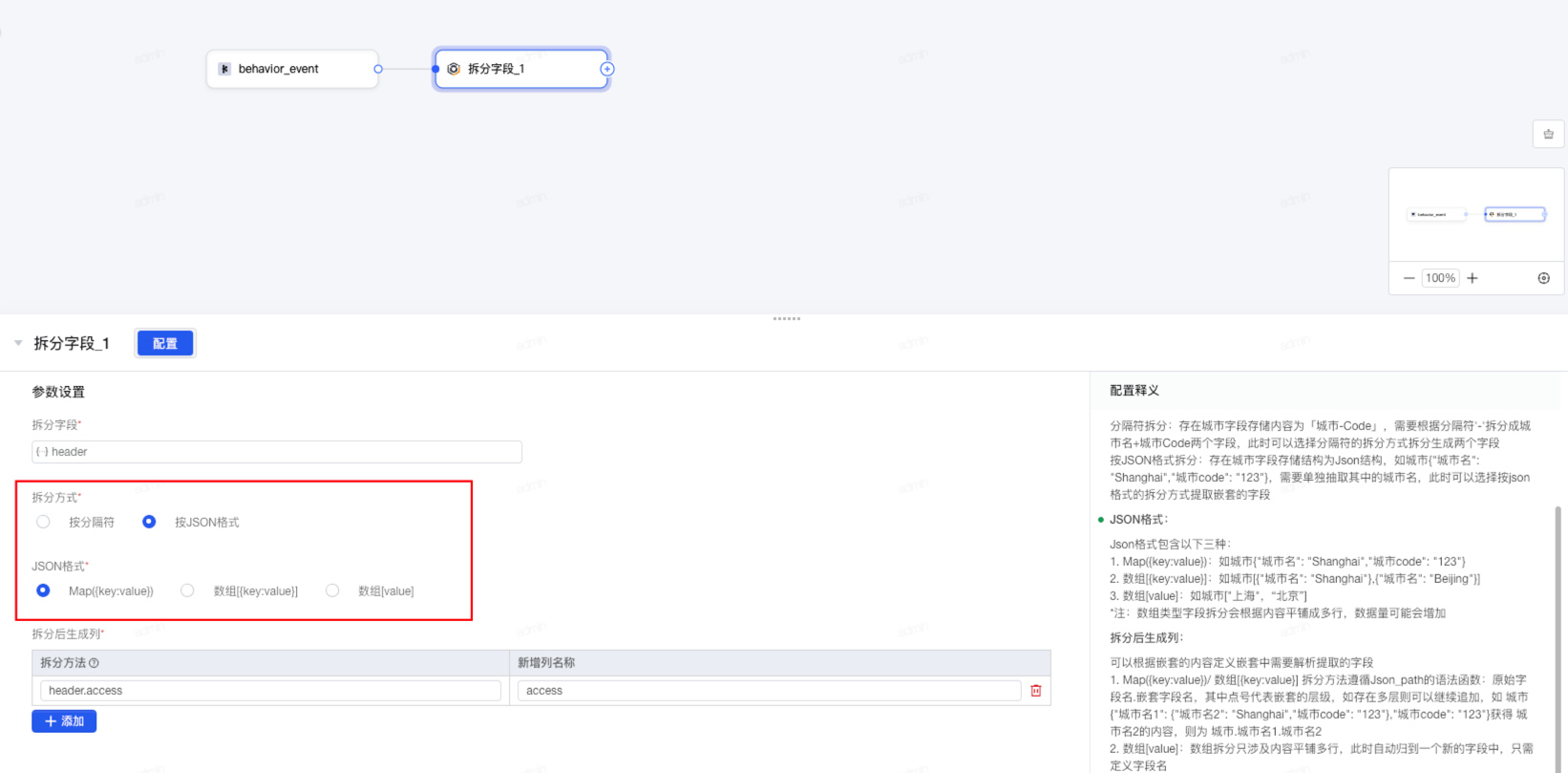Click the JSON格式: bullet heading in help
Screen dimensions: 1568x773
point(1138,519)
